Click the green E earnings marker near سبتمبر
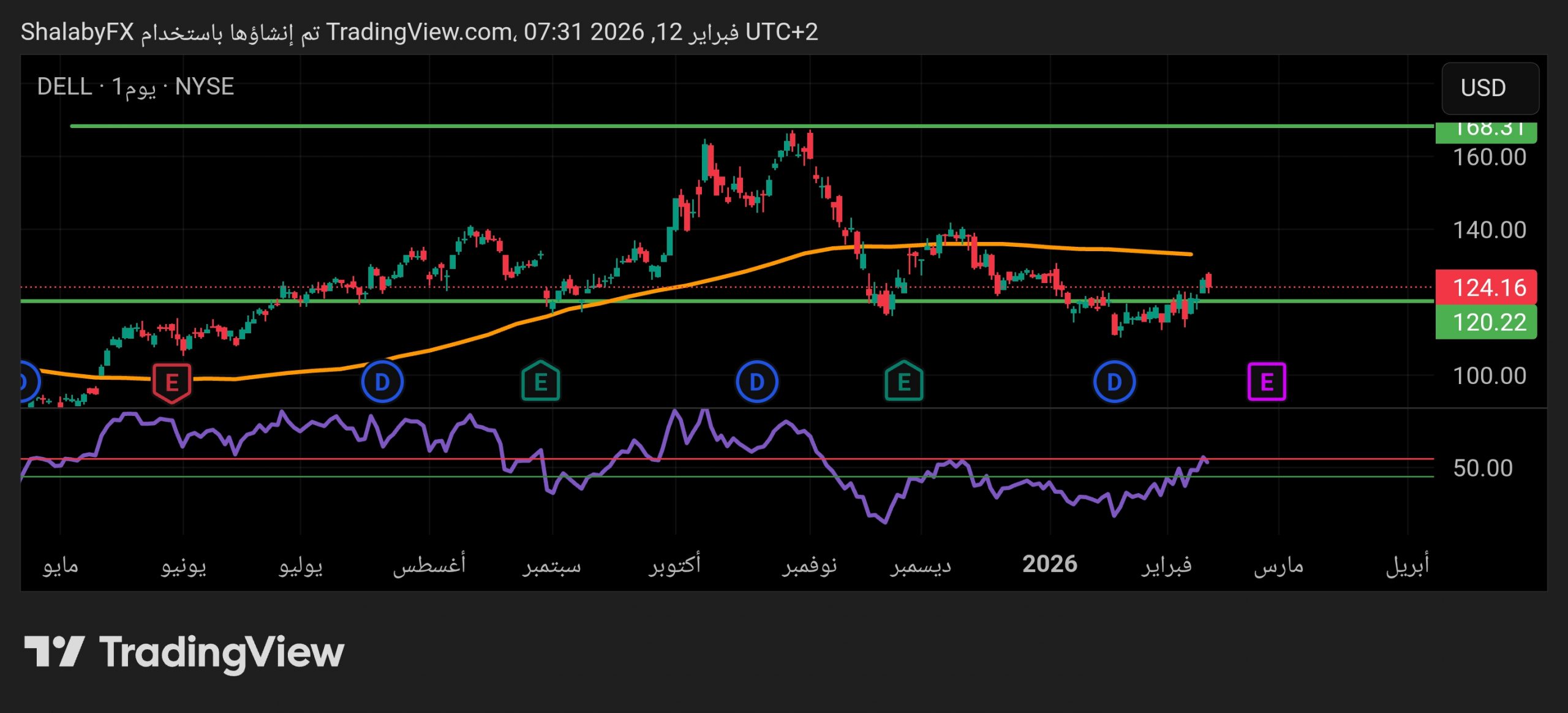Image resolution: width=1568 pixels, height=713 pixels. (541, 381)
